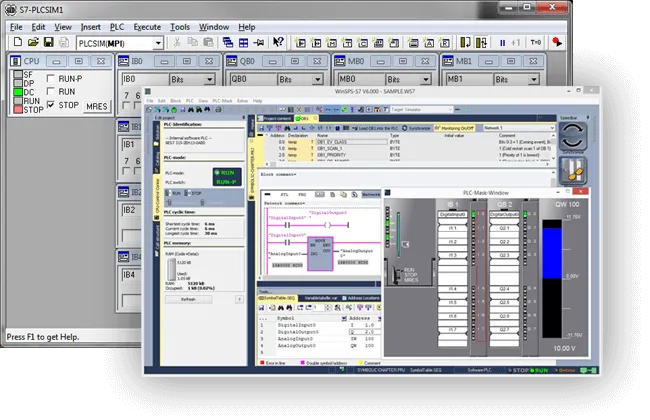Click the Cut scissors icon in PLCSIM
This screenshot has width=650, height=420.
point(177,42)
